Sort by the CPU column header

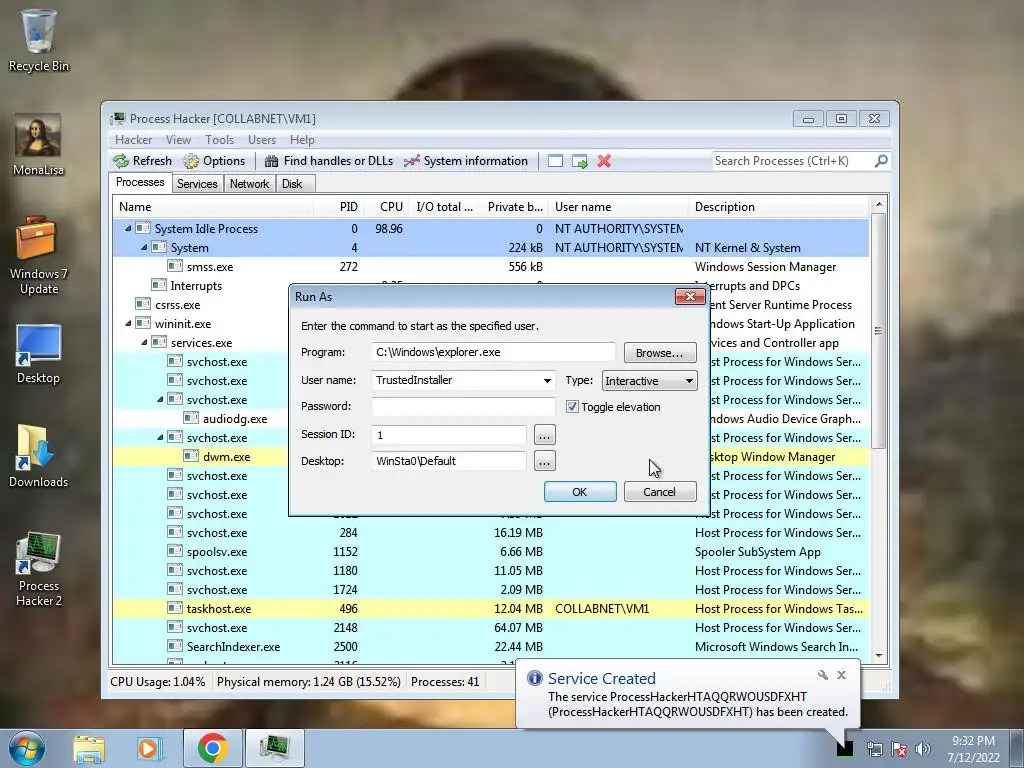pyautogui.click(x=385, y=207)
